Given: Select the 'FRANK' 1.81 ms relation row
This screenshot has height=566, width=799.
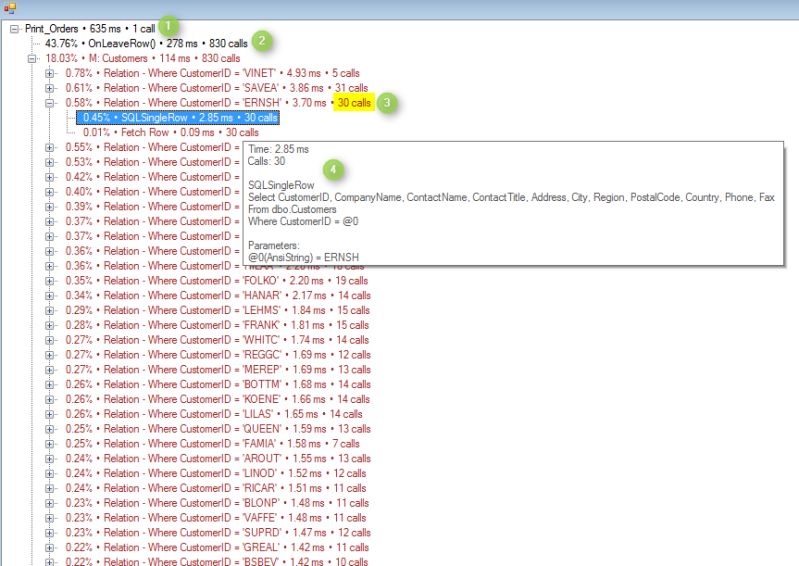Looking at the screenshot, I should point(217,325).
